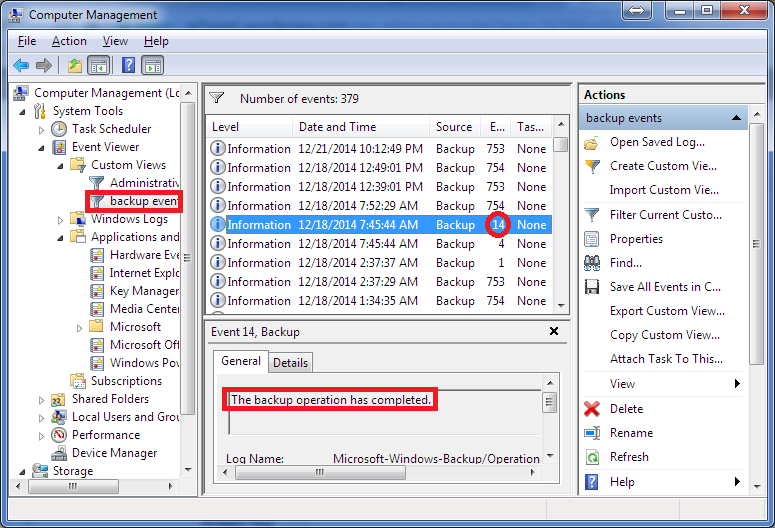This screenshot has height=528, width=775.
Task: Click the console tree horizontal scrollbar thumb
Action: 73,486
